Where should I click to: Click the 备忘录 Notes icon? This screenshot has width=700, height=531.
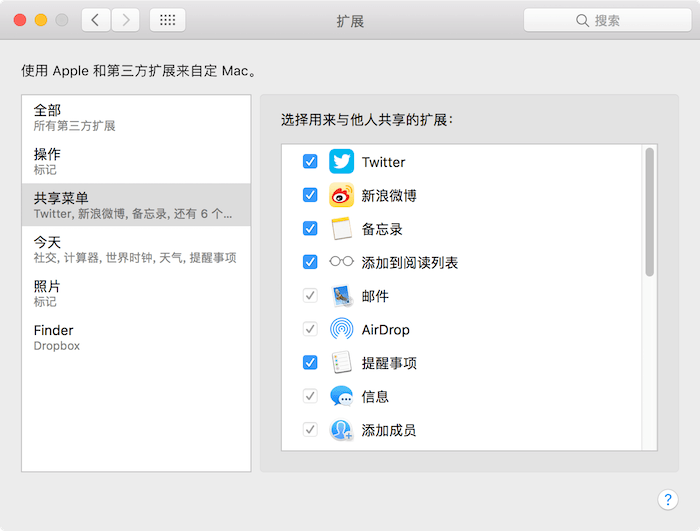tap(342, 229)
